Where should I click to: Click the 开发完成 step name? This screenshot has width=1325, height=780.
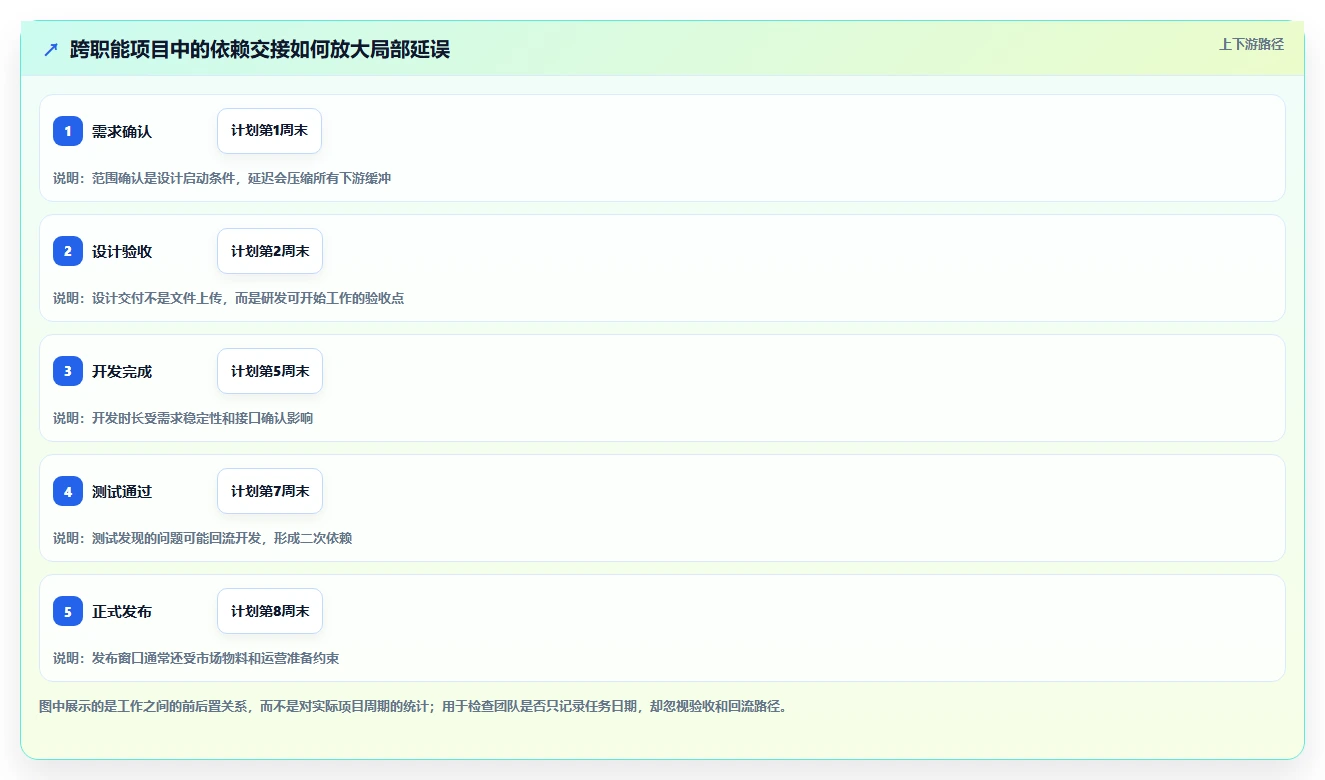(x=122, y=371)
